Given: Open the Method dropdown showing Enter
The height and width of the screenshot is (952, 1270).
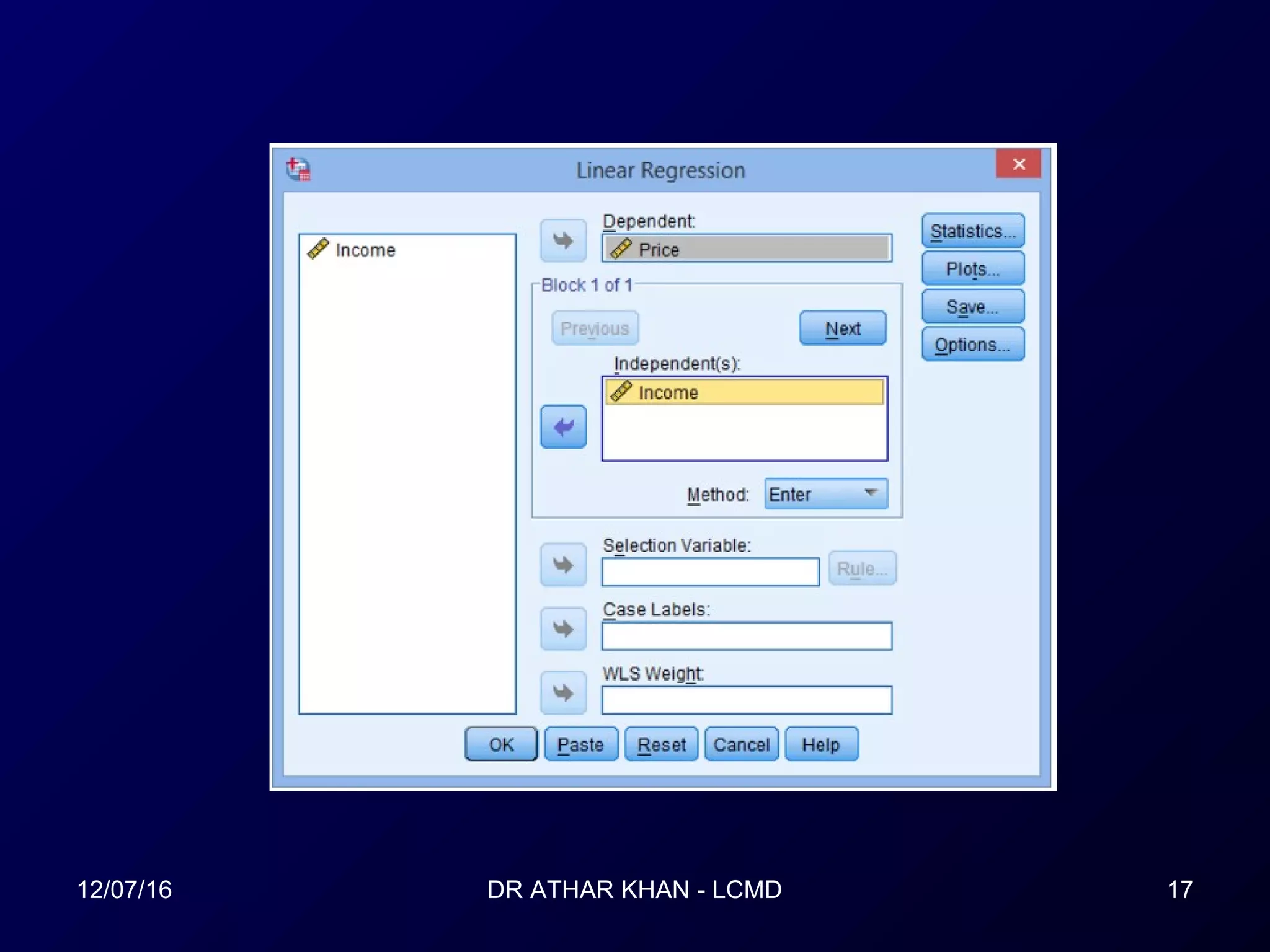Looking at the screenshot, I should point(825,494).
